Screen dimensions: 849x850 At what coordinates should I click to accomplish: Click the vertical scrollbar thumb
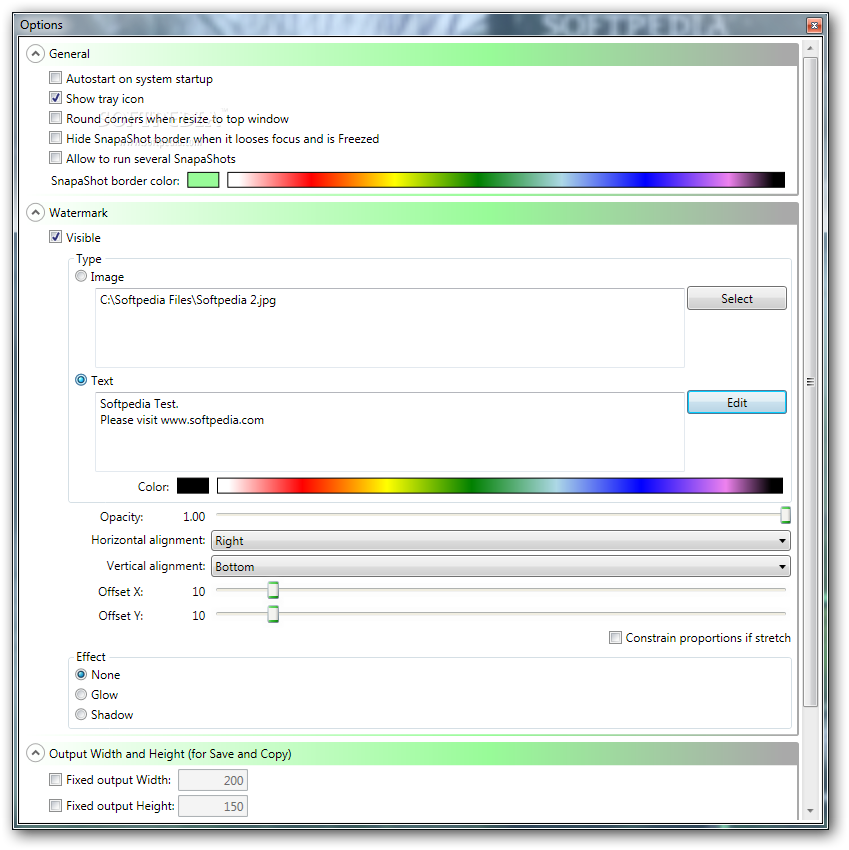[810, 382]
